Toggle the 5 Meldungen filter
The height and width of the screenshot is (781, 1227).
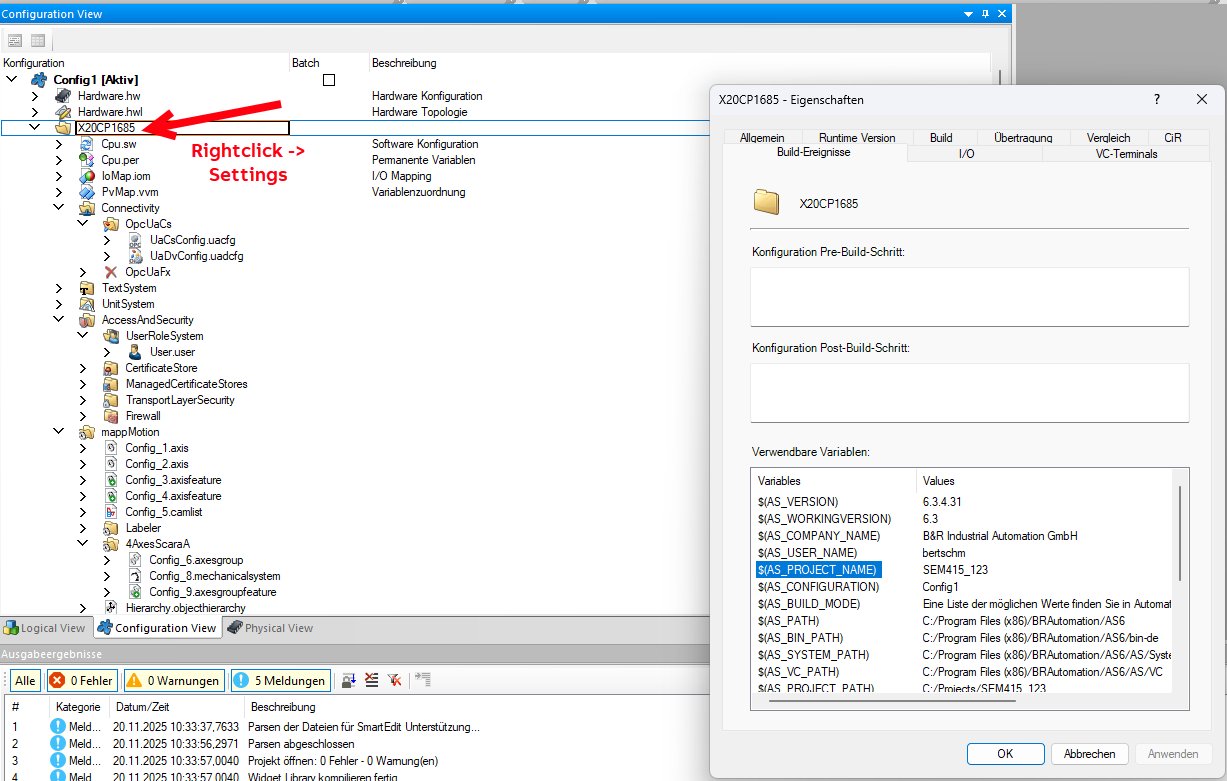coord(280,681)
